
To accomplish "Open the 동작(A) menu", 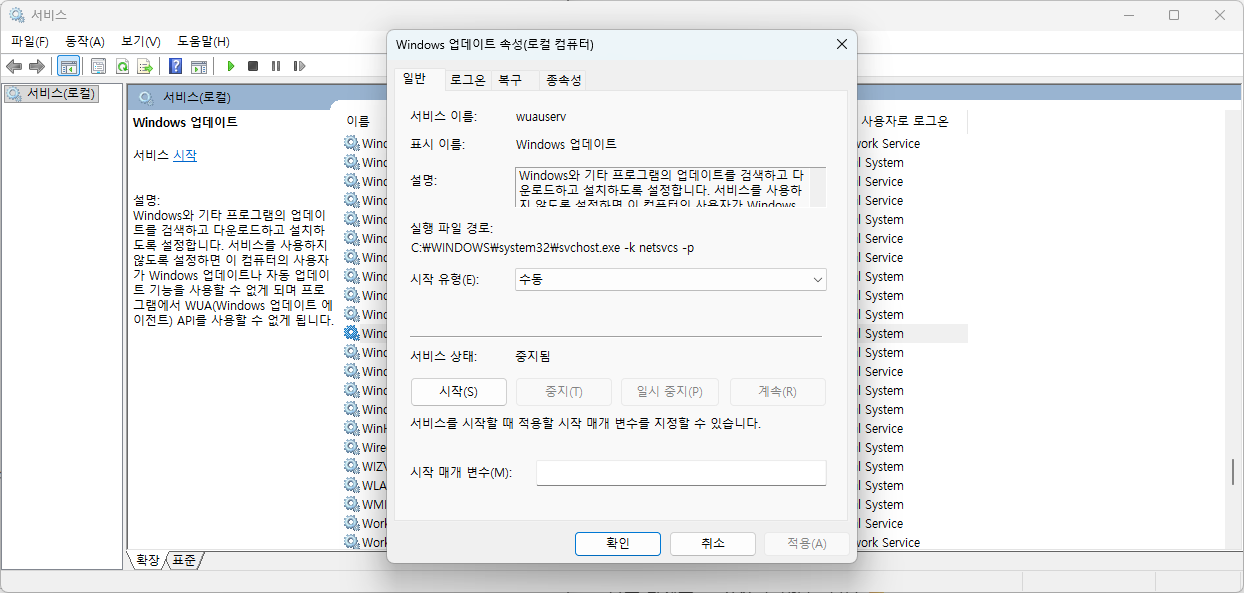I will 85,41.
